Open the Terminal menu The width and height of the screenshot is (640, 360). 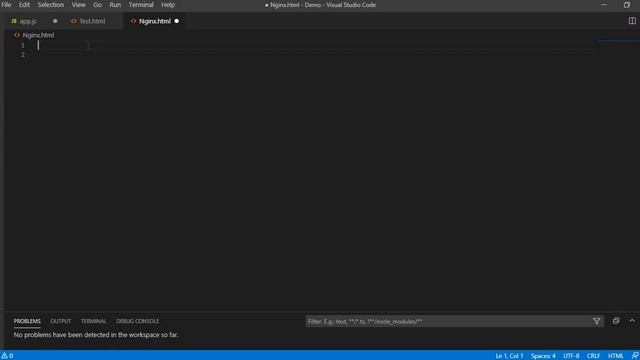click(x=141, y=5)
